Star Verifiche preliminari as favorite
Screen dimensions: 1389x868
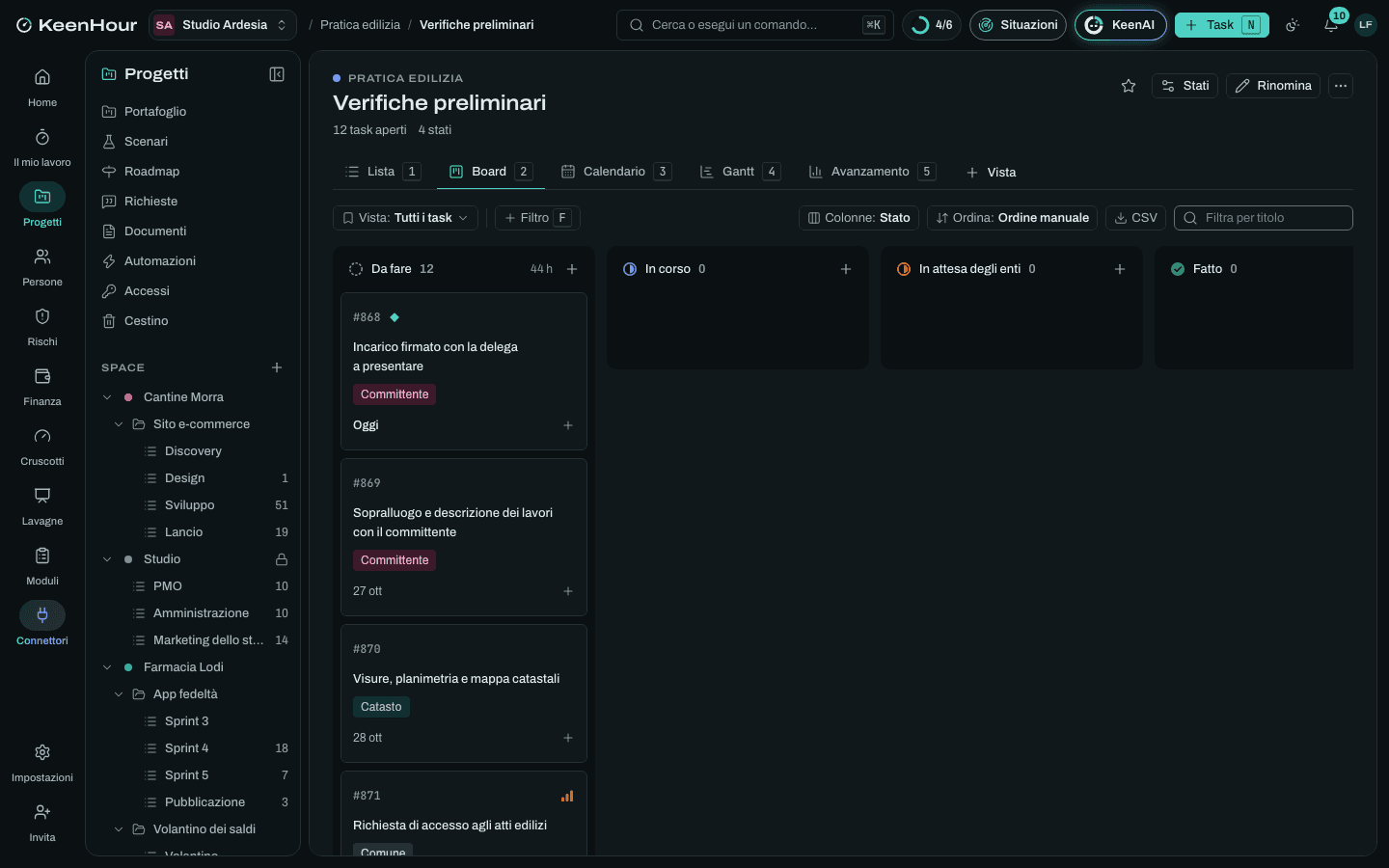click(1129, 86)
